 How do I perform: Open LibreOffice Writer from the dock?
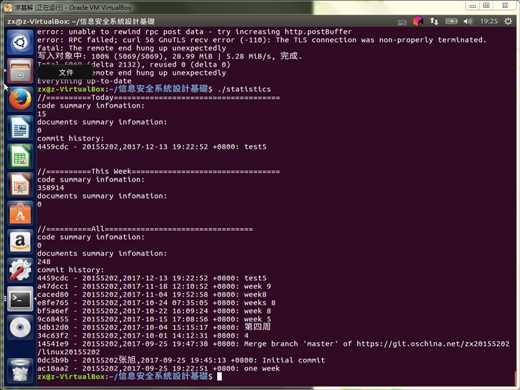click(x=20, y=128)
